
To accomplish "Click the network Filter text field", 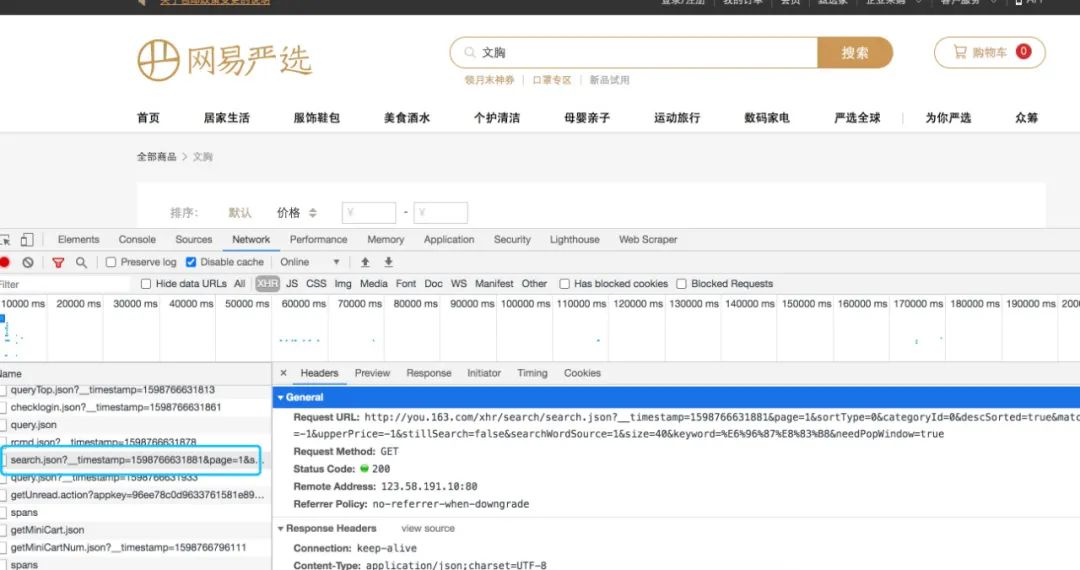I will pos(64,284).
